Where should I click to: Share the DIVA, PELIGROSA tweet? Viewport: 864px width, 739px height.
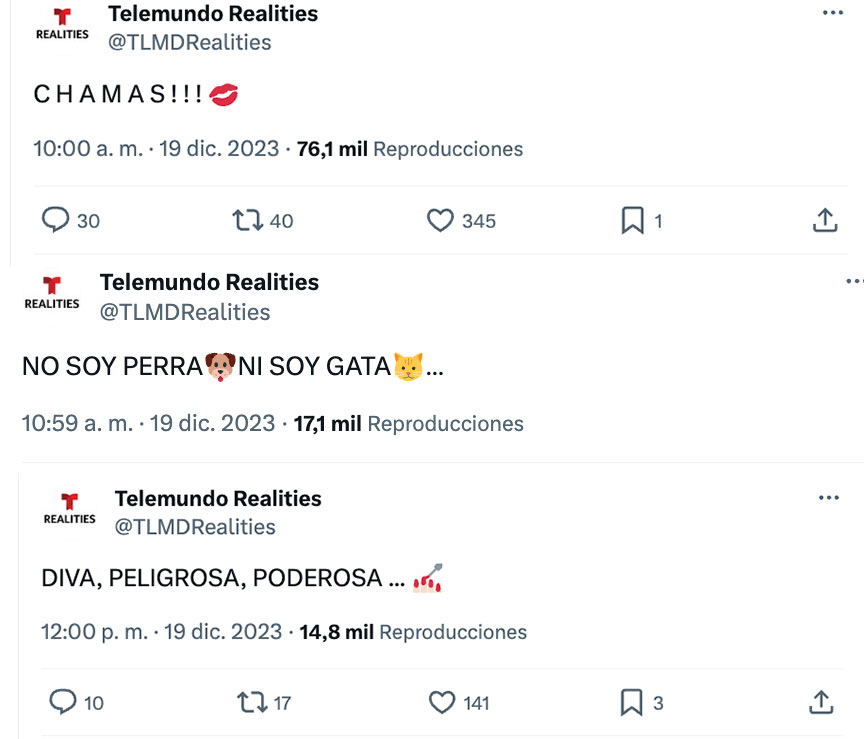pos(821,702)
